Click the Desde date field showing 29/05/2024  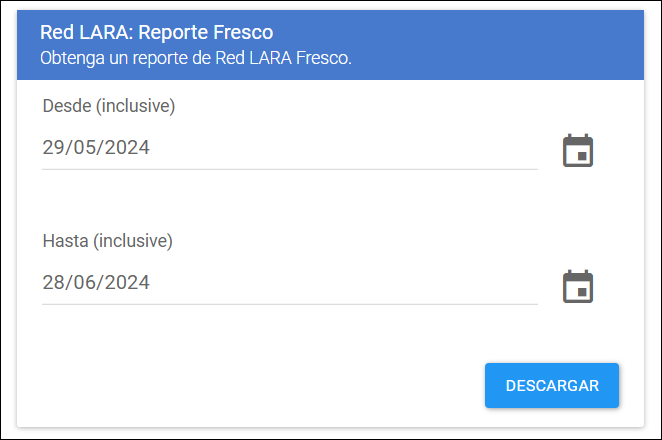tap(290, 148)
